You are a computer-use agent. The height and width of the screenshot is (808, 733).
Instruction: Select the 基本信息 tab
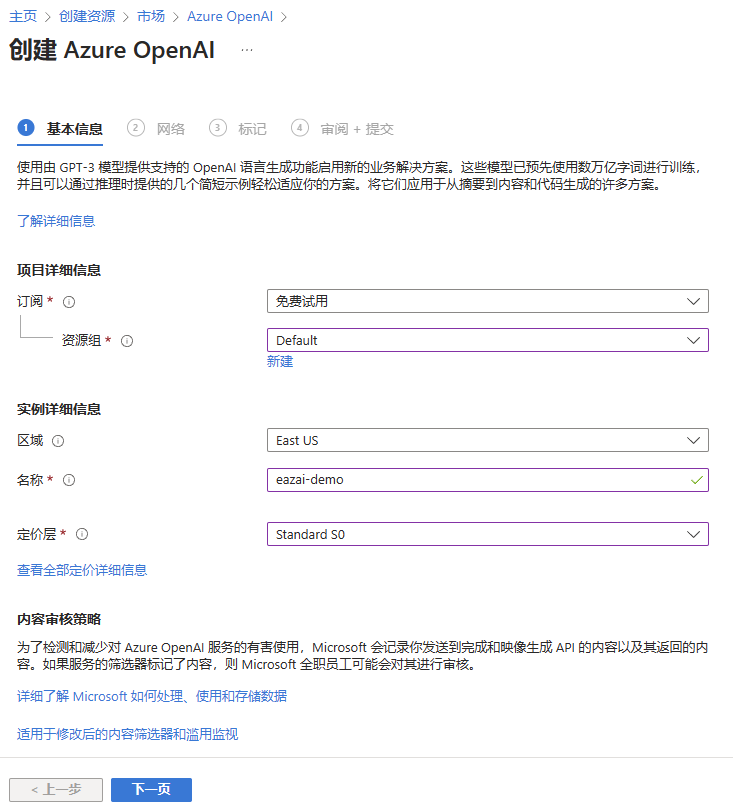point(60,129)
